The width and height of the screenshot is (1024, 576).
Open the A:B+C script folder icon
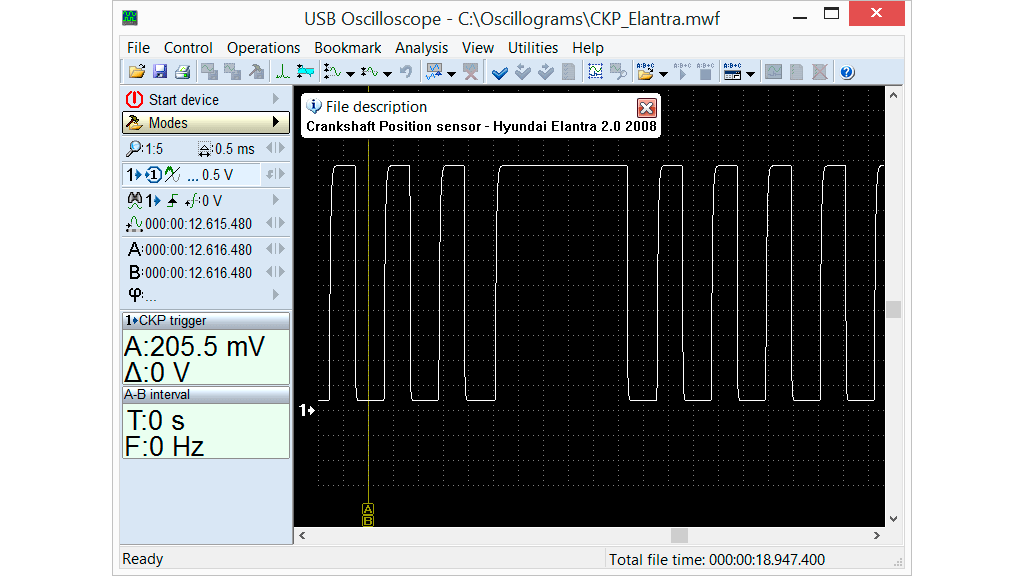click(x=645, y=72)
